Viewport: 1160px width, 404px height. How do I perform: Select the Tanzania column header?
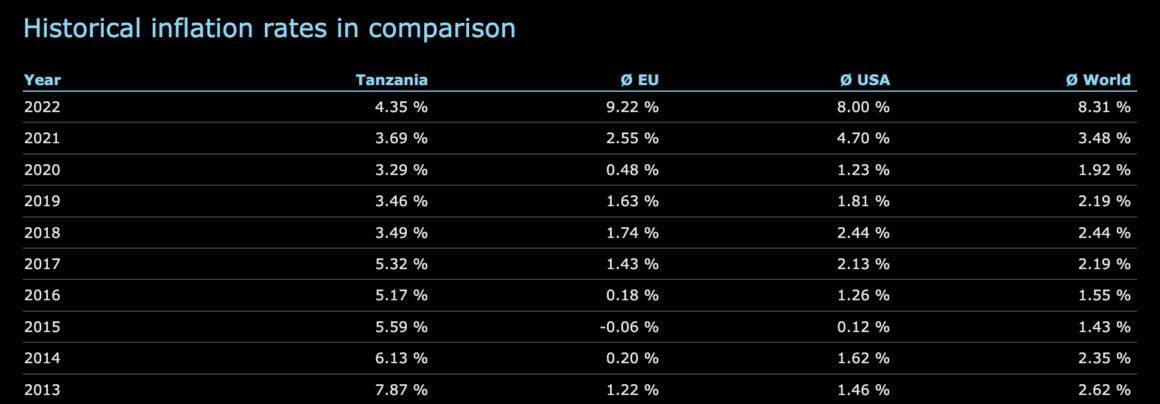pos(391,80)
